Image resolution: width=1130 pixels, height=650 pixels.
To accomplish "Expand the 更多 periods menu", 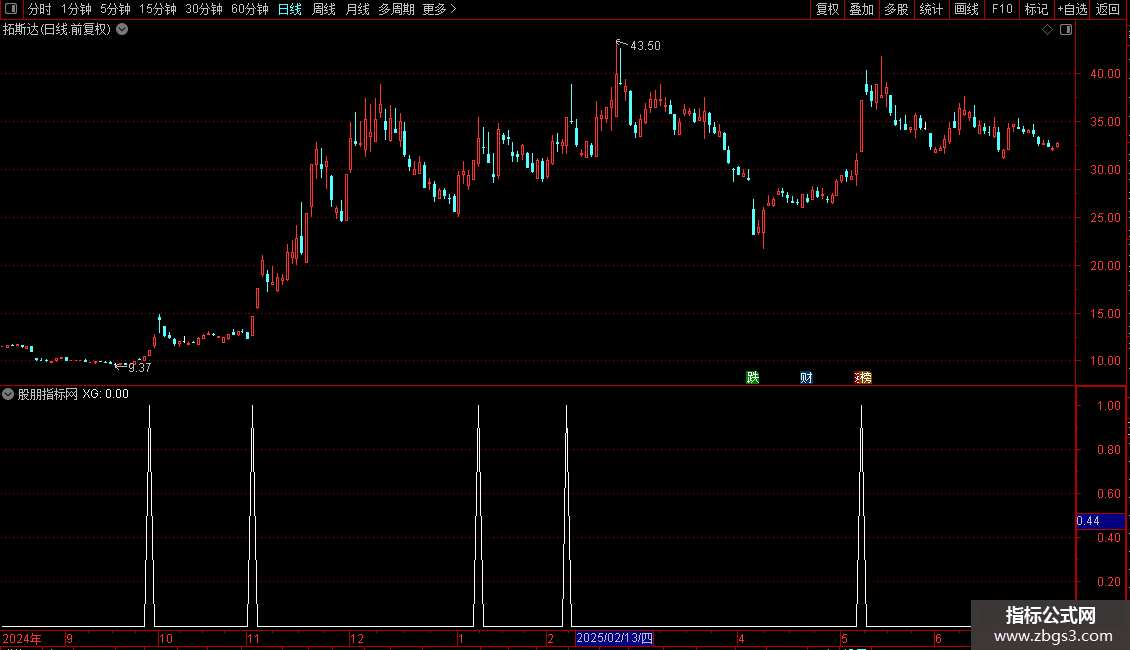I will point(439,9).
